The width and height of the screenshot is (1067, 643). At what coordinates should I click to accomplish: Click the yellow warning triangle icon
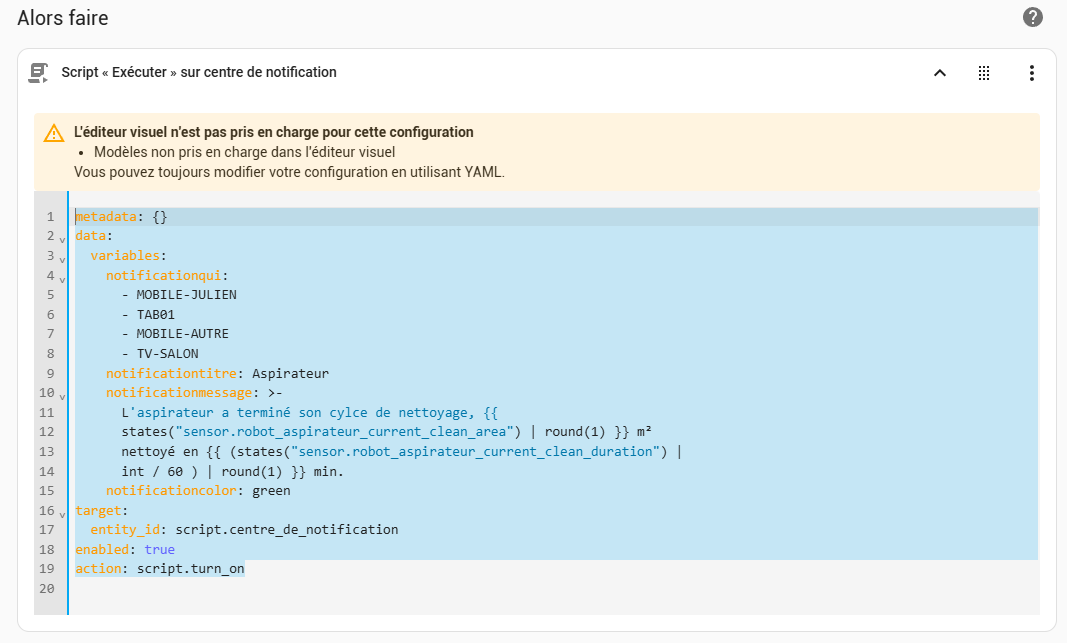54,133
